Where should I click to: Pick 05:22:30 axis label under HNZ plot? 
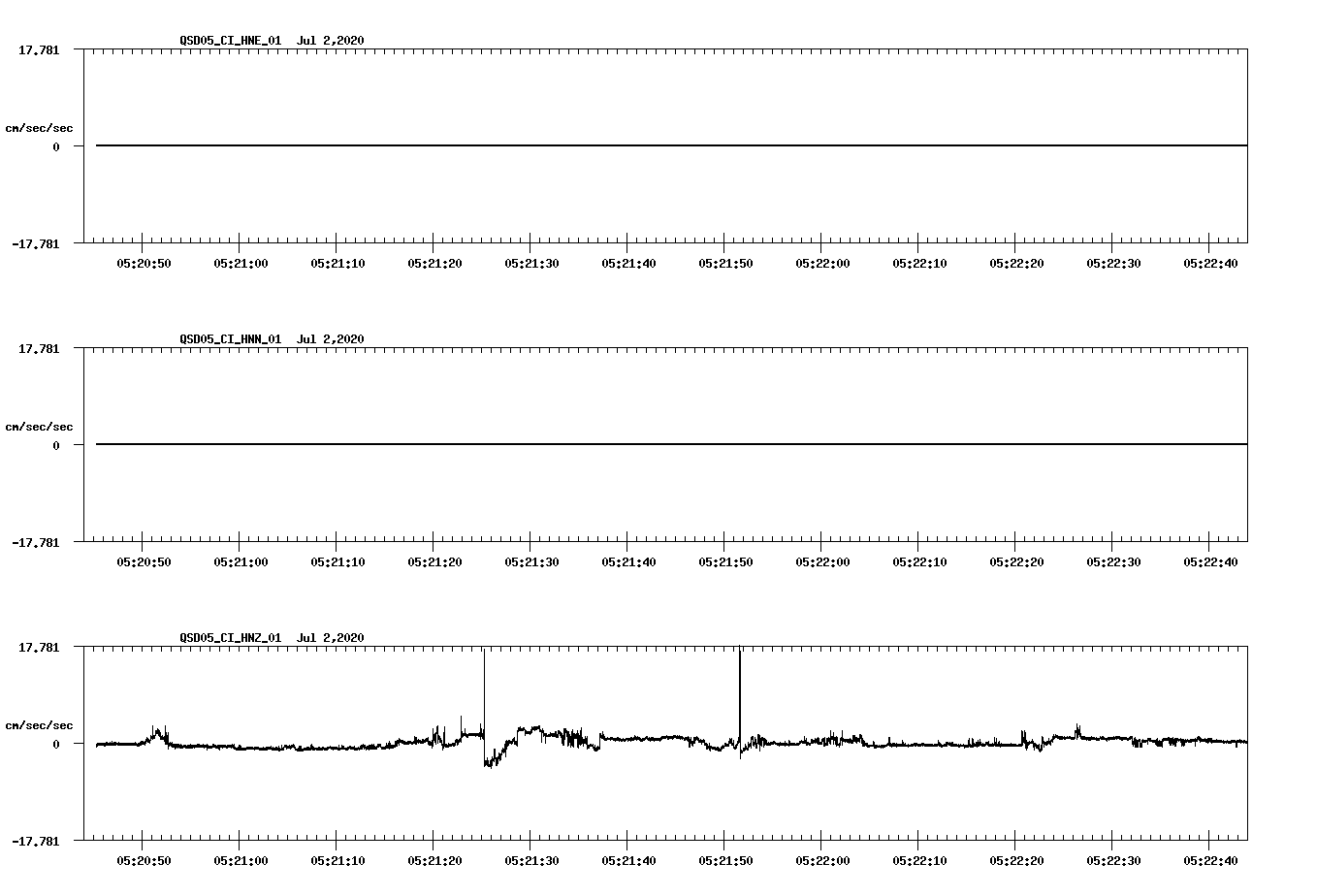(1113, 861)
